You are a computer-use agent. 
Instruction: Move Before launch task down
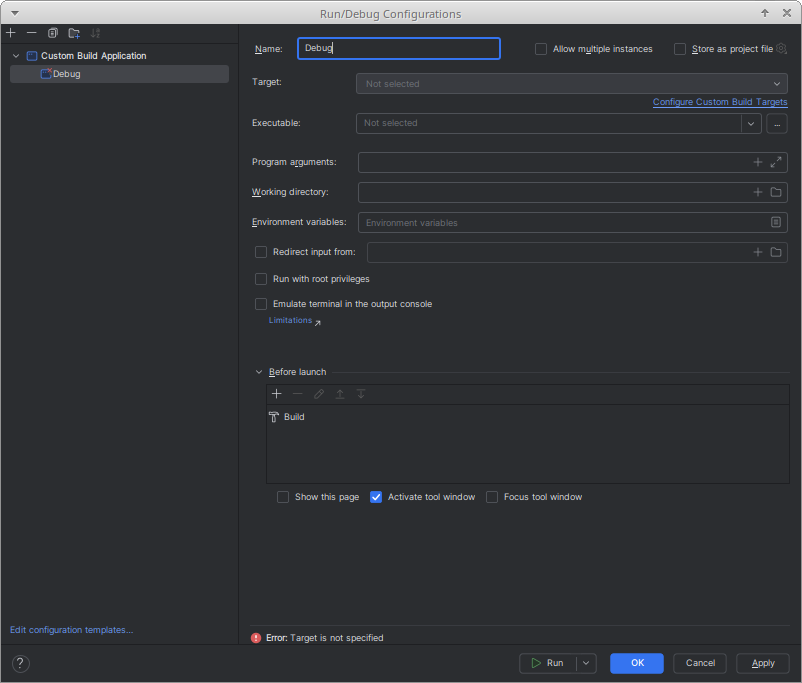(361, 394)
